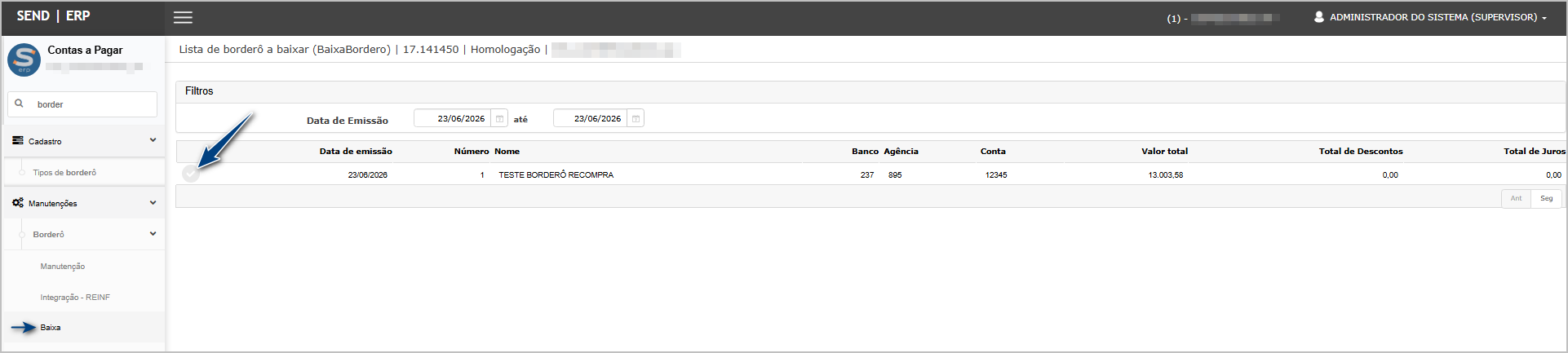Screen dimensions: 1568x353
Task: Focus the sidebar search field containing border
Action: coord(82,104)
